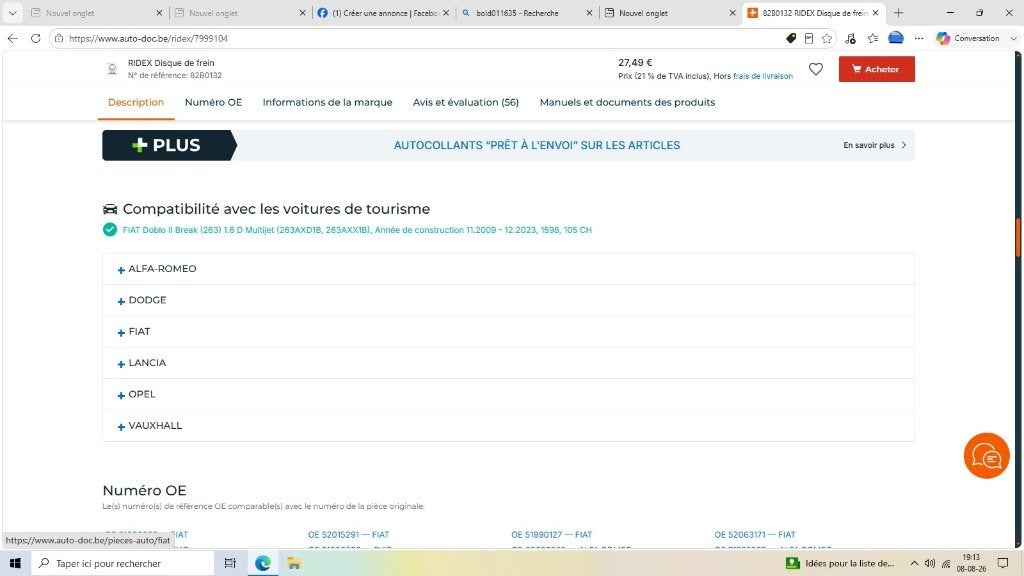Reload the auto-doc page
The width and height of the screenshot is (1024, 576).
coord(35,39)
